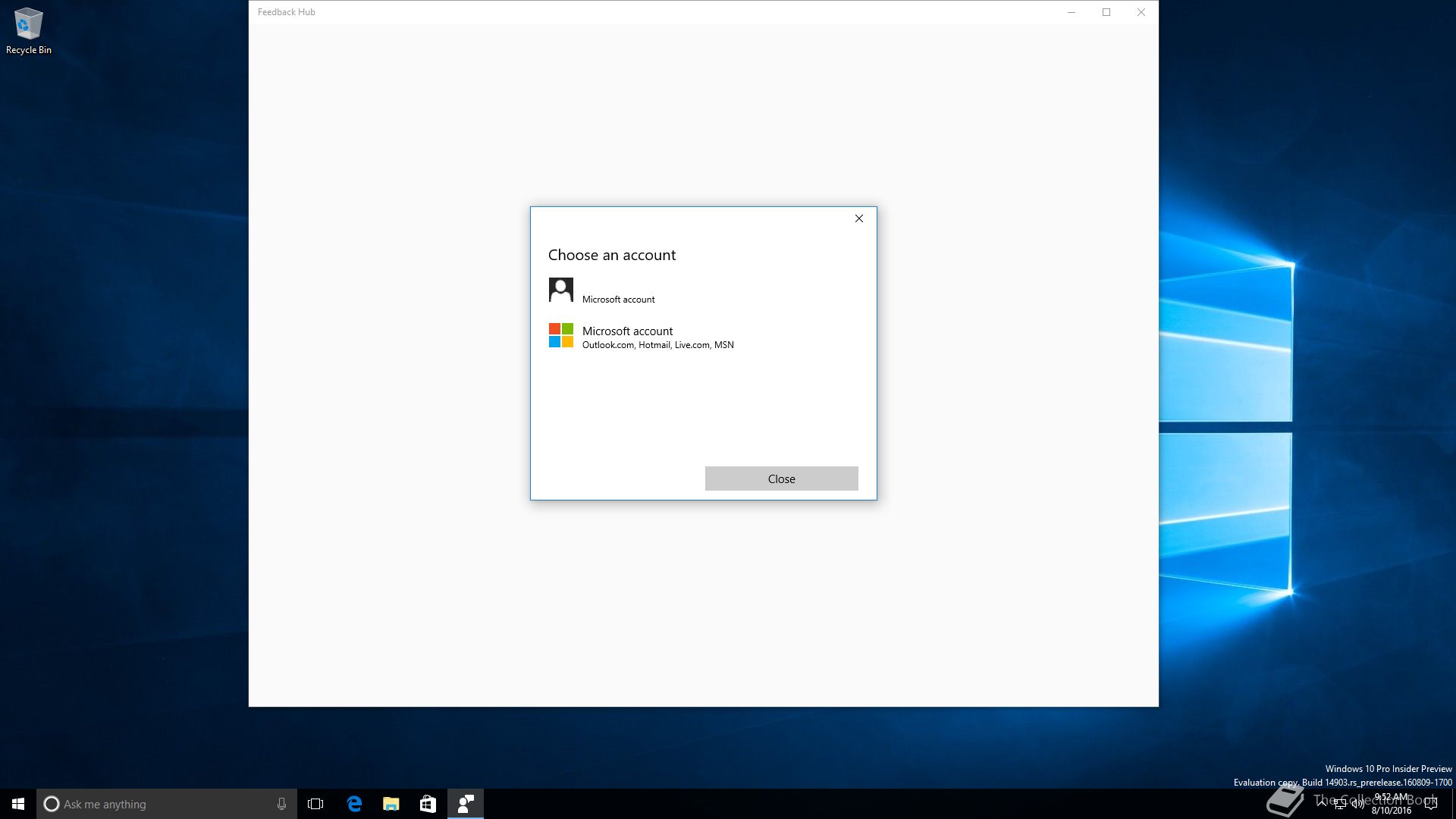Click the Close button in account dialog
The height and width of the screenshot is (819, 1456).
tap(781, 479)
